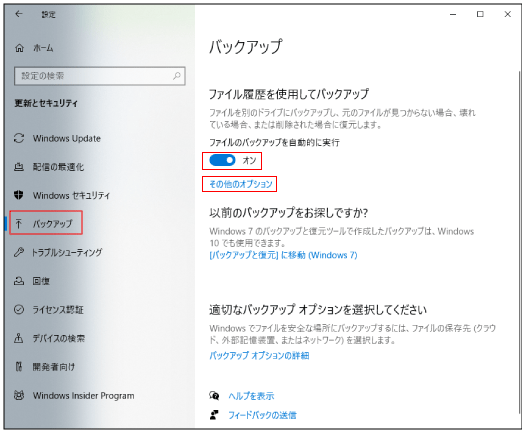Open [バックアップと復元]に移動 (Windows 7) link
522x432 pixels.
283,255
